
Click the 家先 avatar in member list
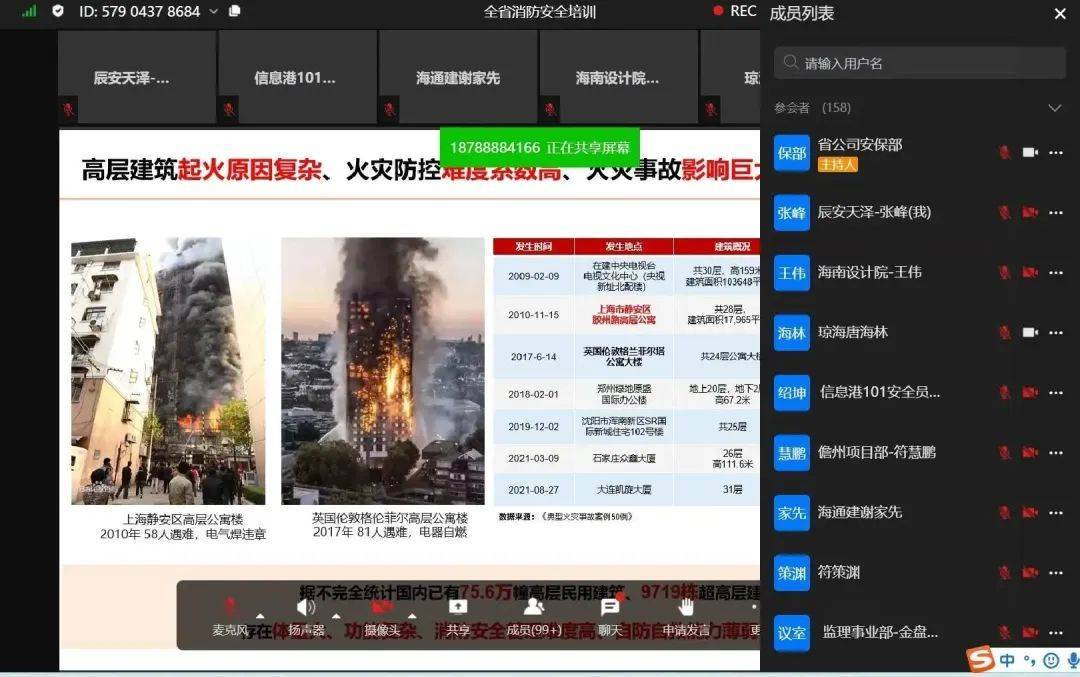click(x=791, y=512)
